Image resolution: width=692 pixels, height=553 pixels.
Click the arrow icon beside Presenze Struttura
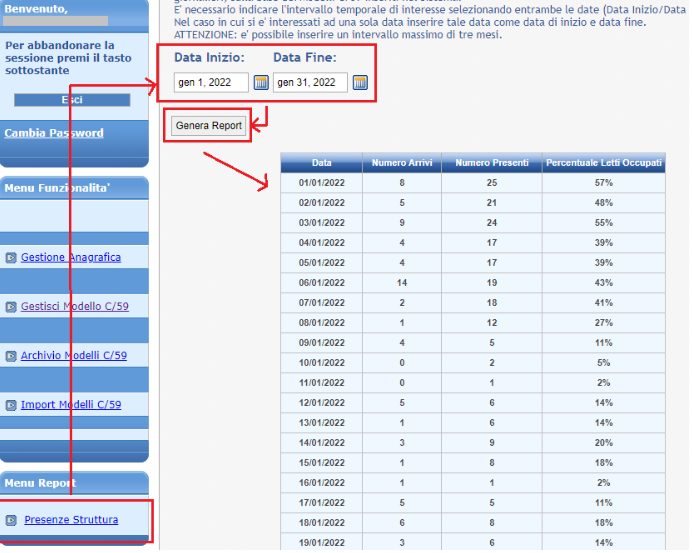tap(11, 520)
